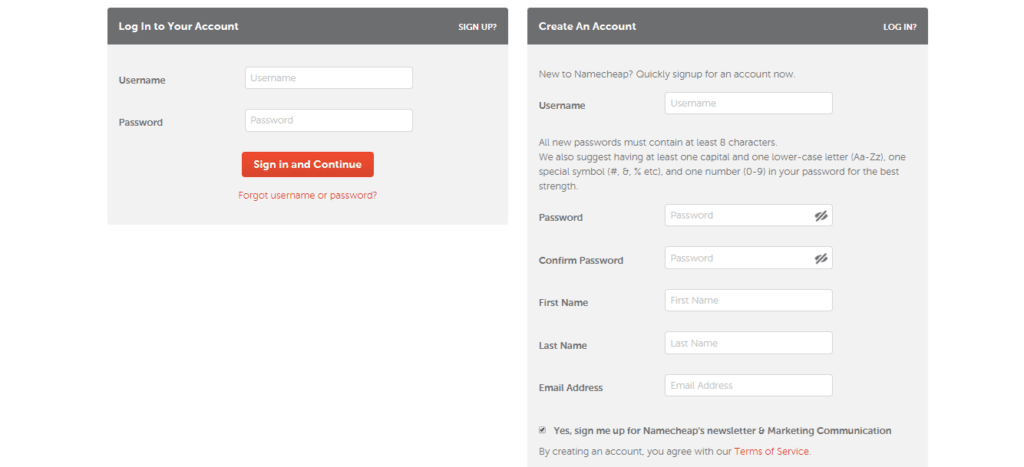Uncheck Namecheap newsletter signup checkbox

click(542, 430)
